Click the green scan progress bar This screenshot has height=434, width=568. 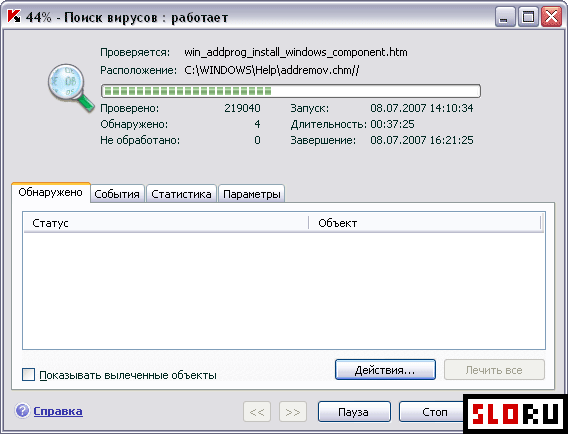pos(291,91)
